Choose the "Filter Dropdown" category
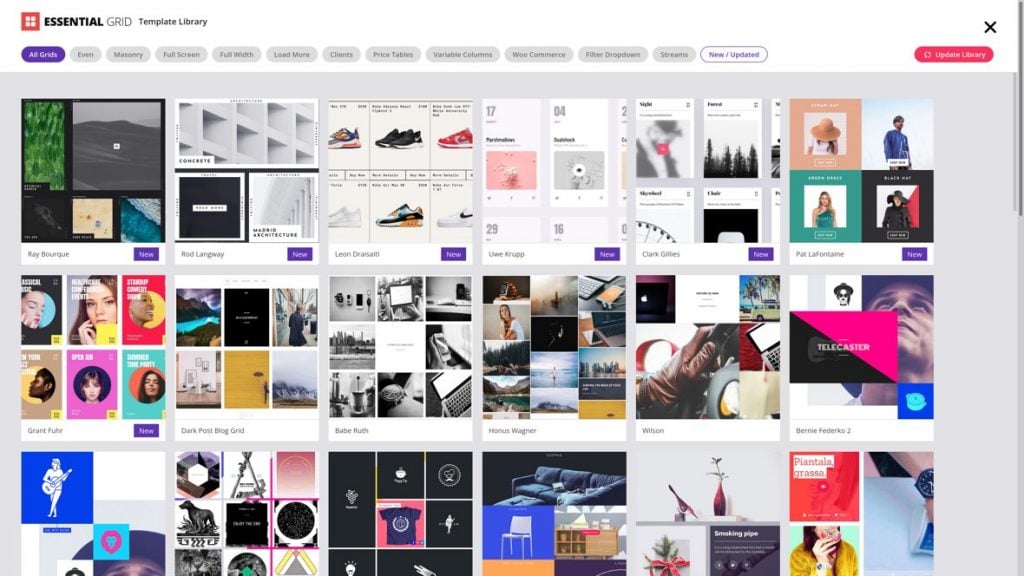Viewport: 1024px width, 576px height. click(612, 54)
